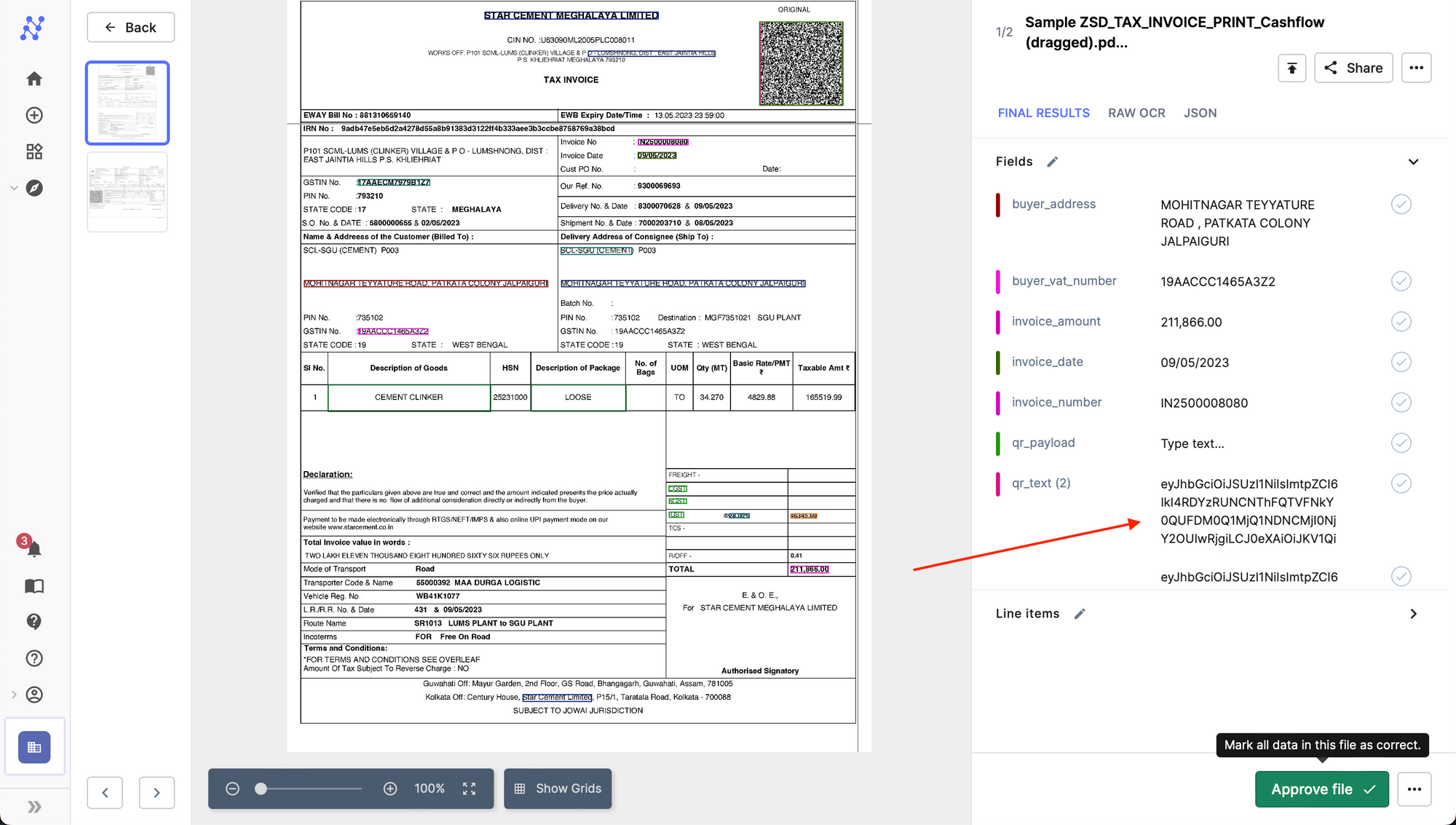Click the zoom level slider handle
This screenshot has height=825, width=1456.
tap(261, 789)
